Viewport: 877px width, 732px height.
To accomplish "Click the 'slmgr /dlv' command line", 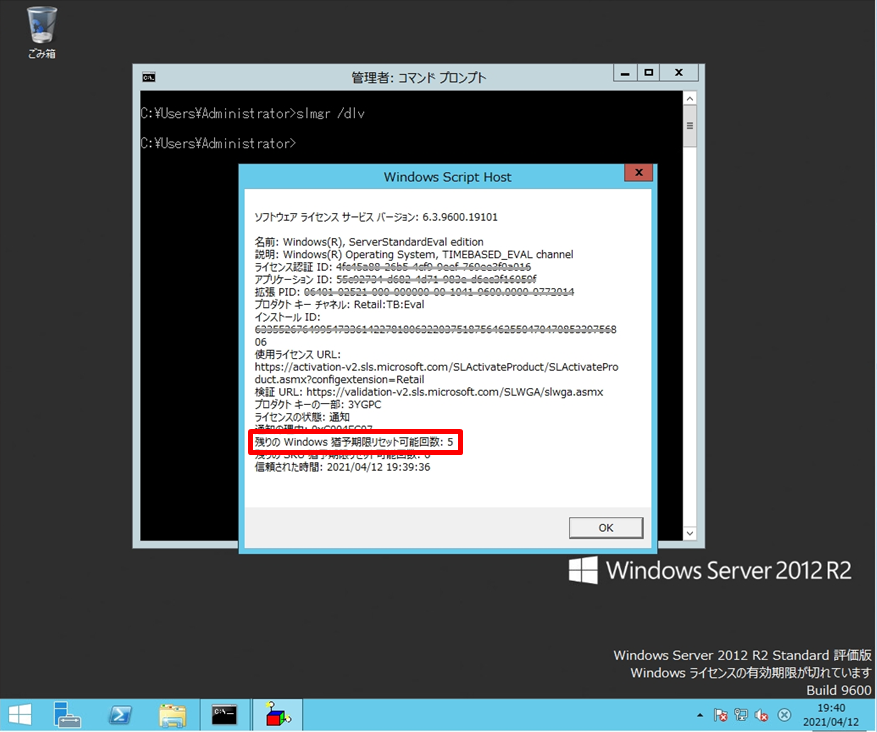I will tap(252, 114).
